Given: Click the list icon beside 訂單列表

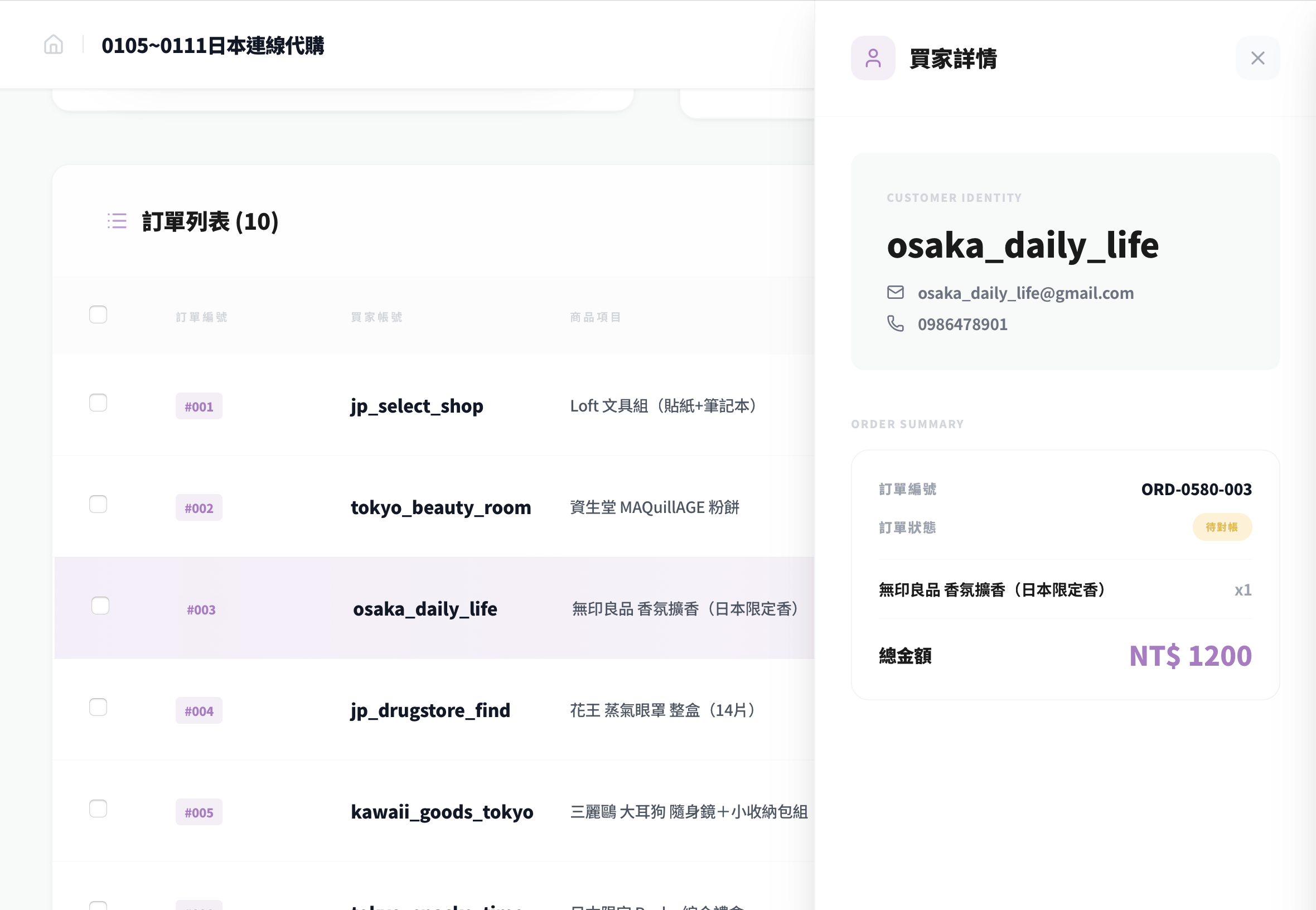Looking at the screenshot, I should 117,221.
